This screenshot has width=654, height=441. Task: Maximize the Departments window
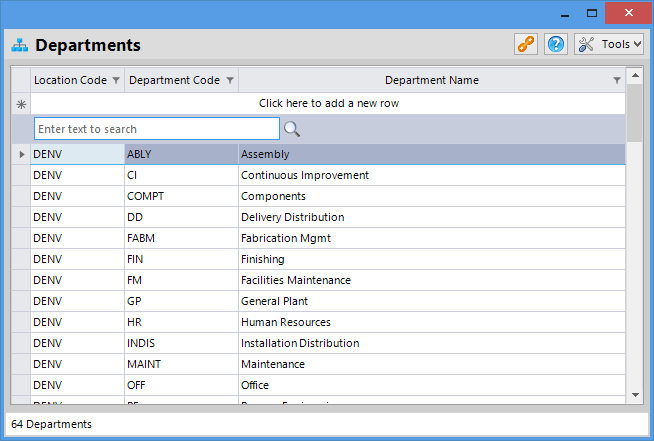592,12
